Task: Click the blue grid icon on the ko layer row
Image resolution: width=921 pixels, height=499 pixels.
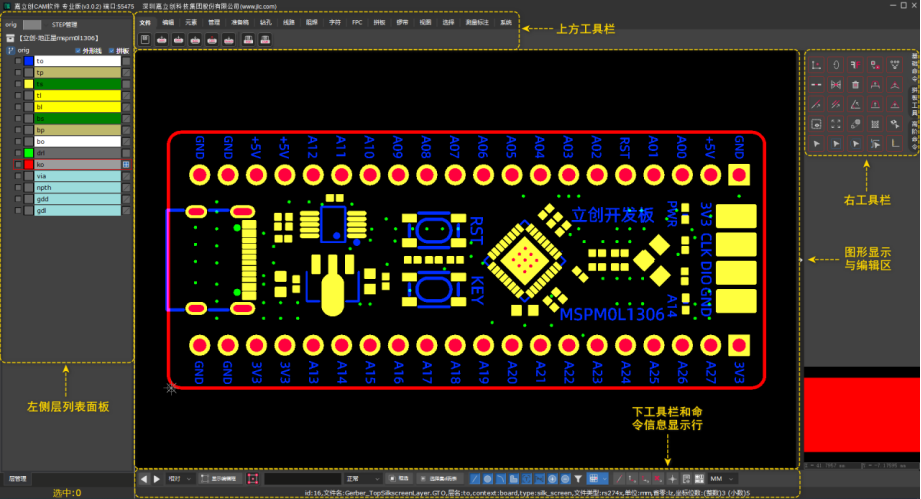Action: point(126,164)
